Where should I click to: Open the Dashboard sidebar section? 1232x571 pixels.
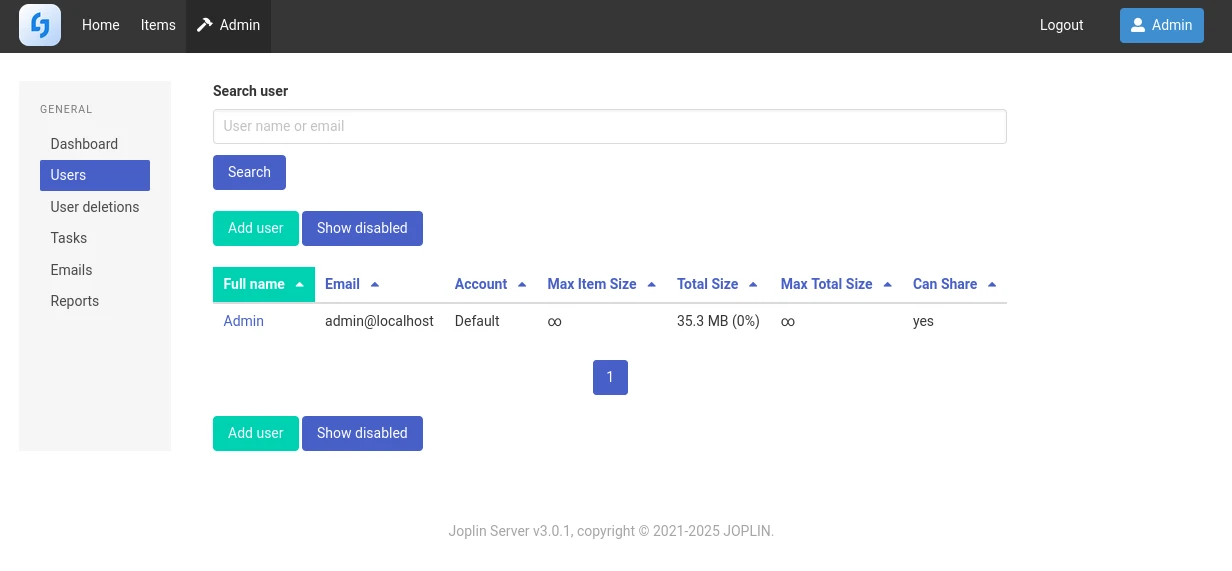[84, 144]
